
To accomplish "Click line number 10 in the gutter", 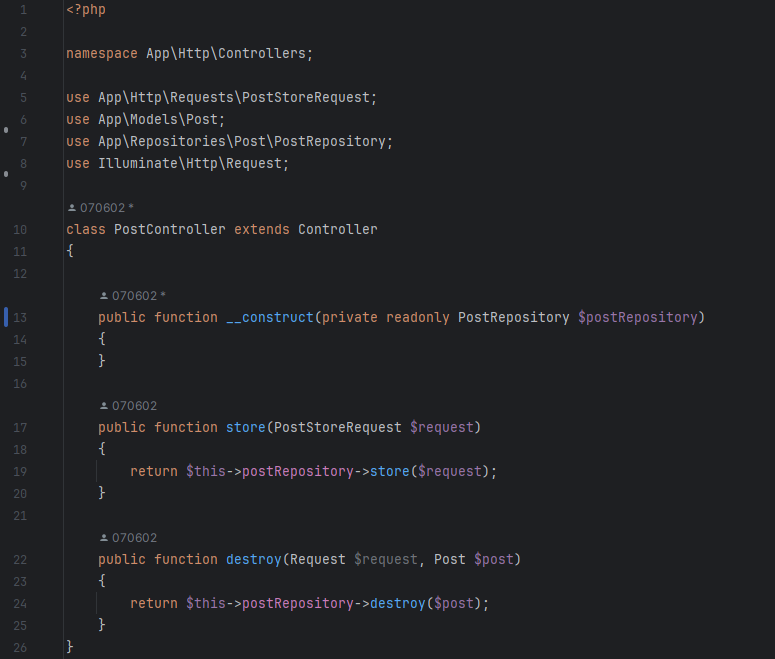I will click(21, 230).
